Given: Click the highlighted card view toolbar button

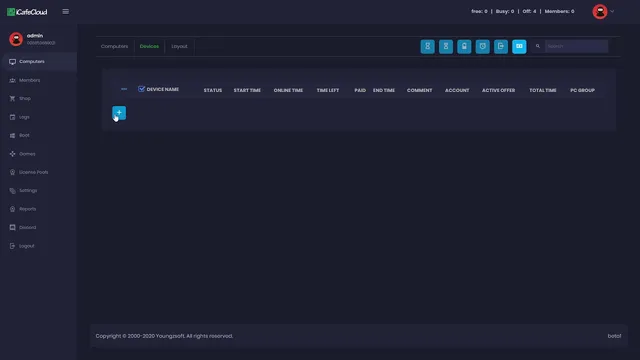Looking at the screenshot, I should coord(519,47).
